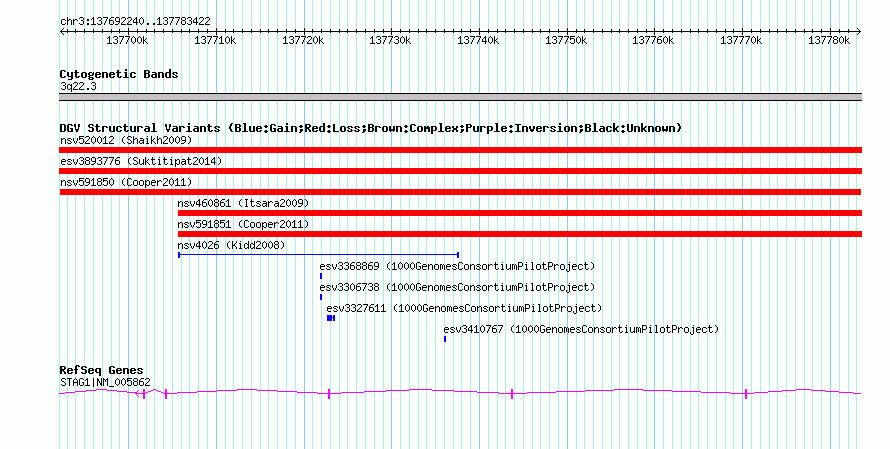Screen dimensions: 890x449
Task: Click the 137730k ruler label
Action: [x=390, y=40]
